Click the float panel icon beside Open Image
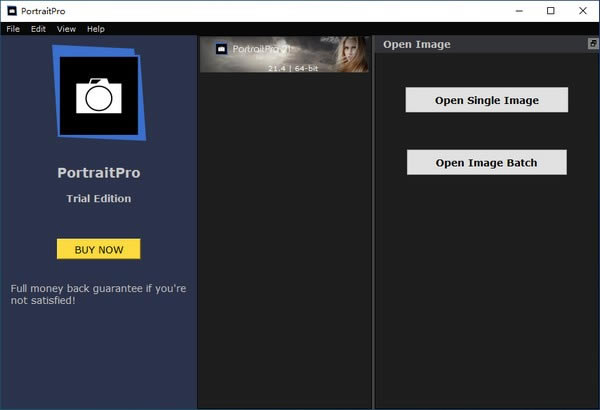The width and height of the screenshot is (600, 410). pos(592,44)
